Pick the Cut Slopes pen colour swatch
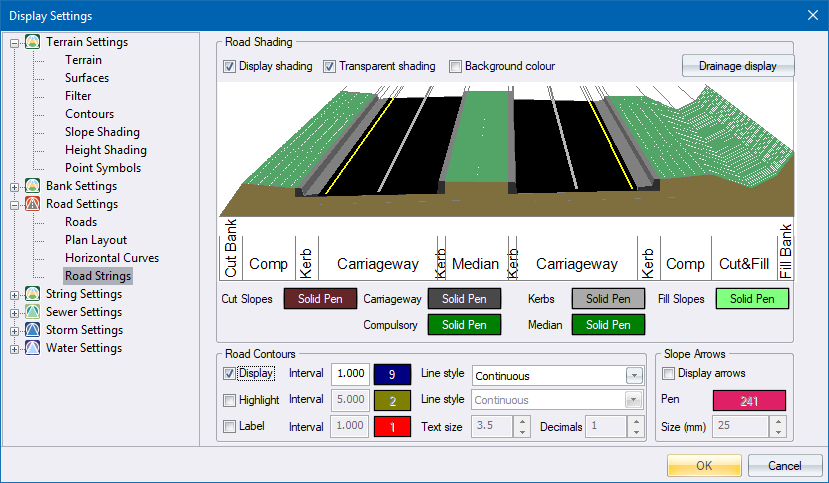829x483 pixels. (321, 298)
